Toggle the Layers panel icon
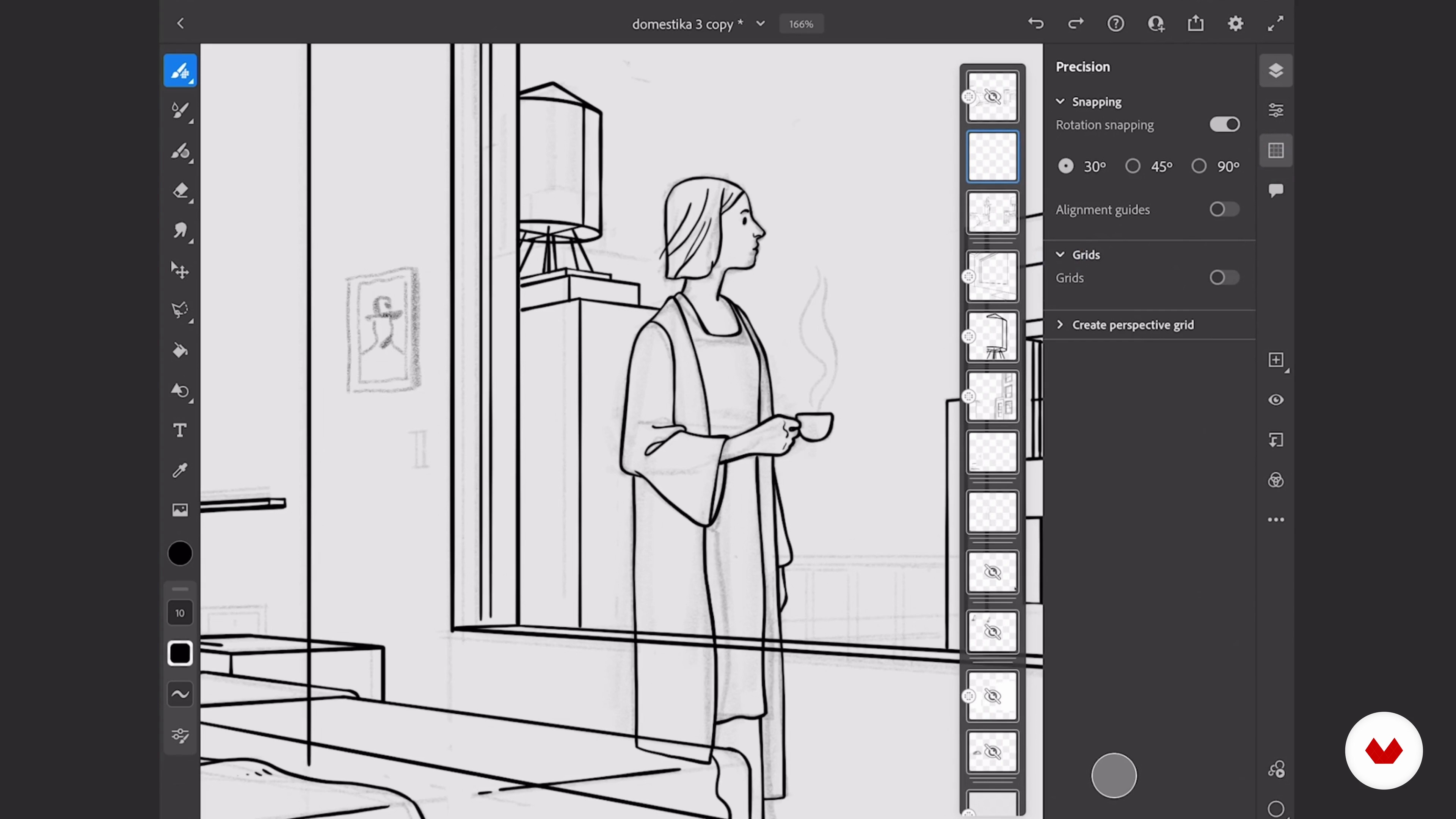Screen dimensions: 1456x819 coord(1276,71)
